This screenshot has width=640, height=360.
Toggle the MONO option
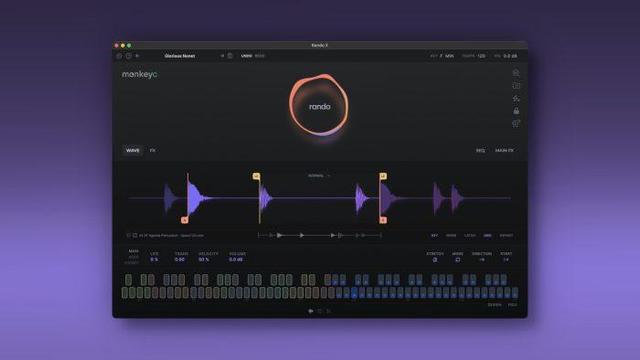pyautogui.click(x=458, y=260)
